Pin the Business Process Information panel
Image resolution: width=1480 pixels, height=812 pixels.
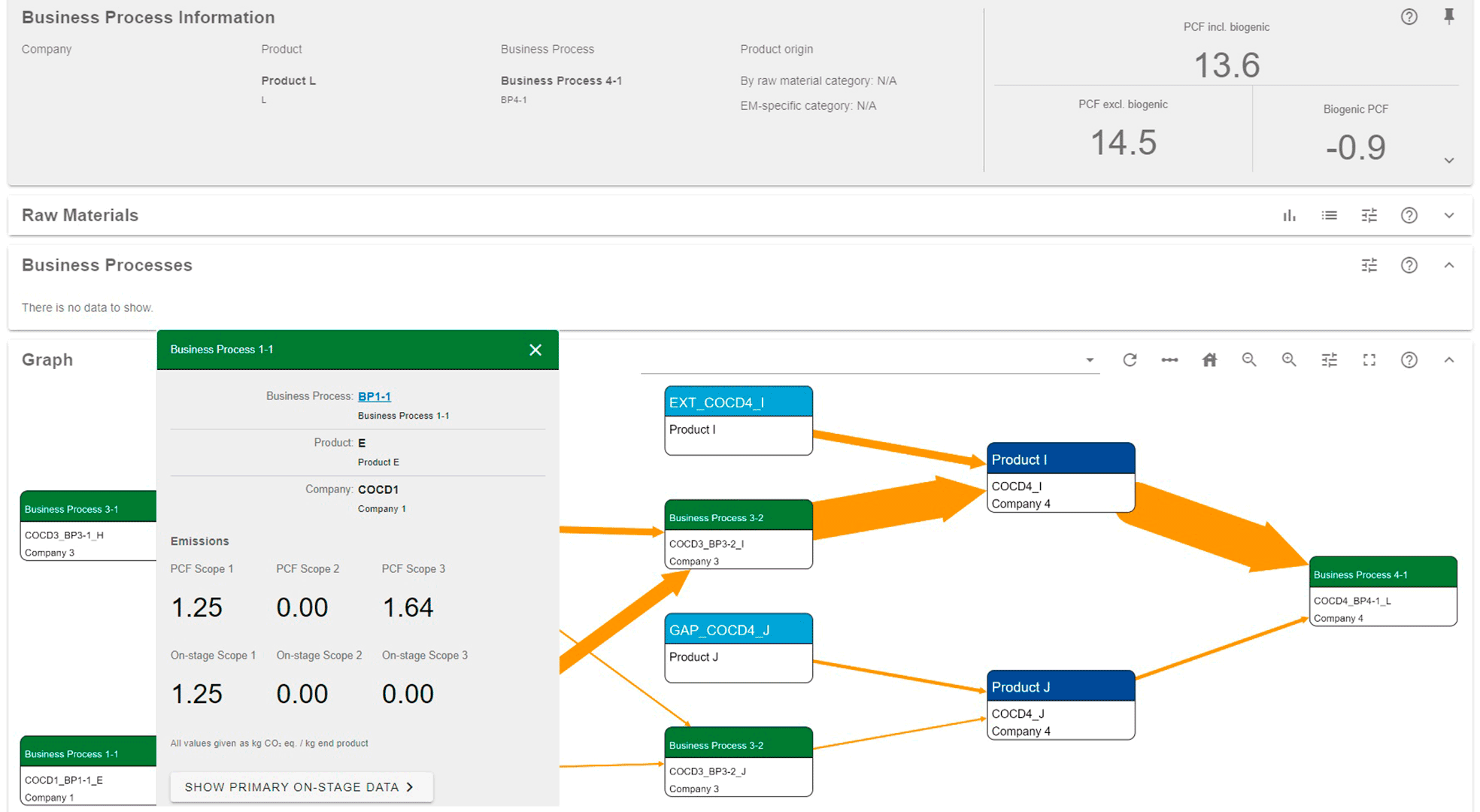(1449, 17)
